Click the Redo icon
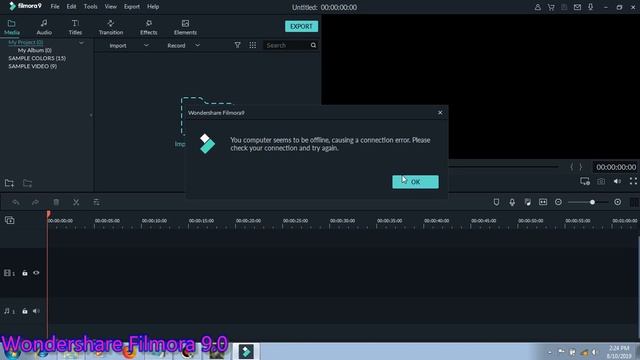 (x=36, y=202)
